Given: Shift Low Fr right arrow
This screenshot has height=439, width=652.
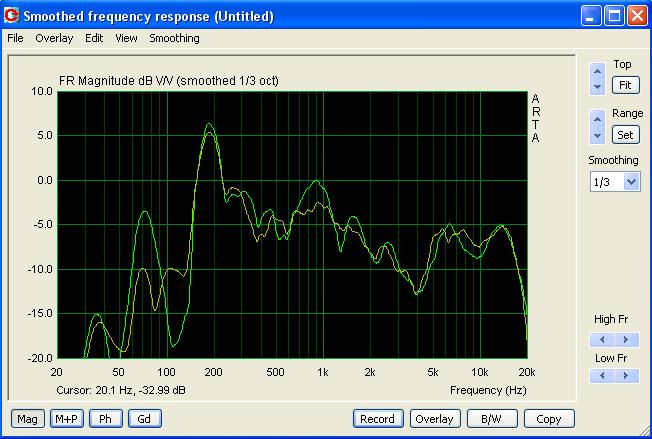Looking at the screenshot, I should click(626, 376).
